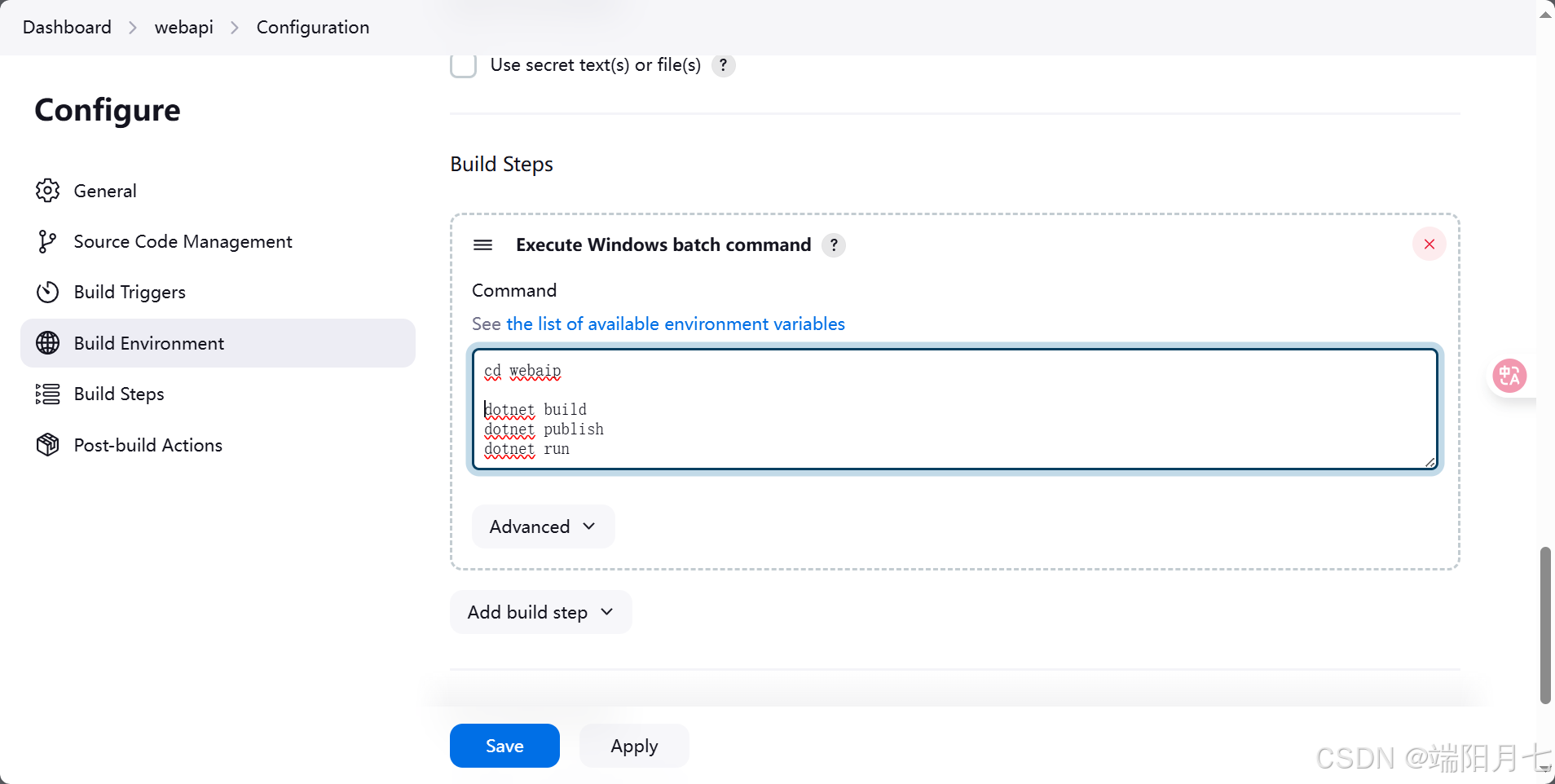Save the job configuration
This screenshot has height=784, width=1555.
click(504, 746)
